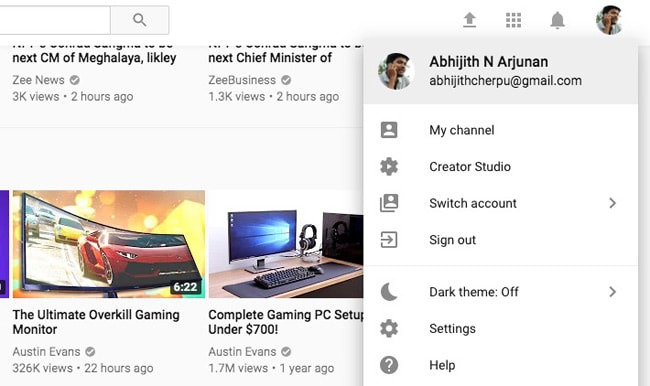Click abhijithcherpu@gmail.com email text
The image size is (650, 386).
505,80
